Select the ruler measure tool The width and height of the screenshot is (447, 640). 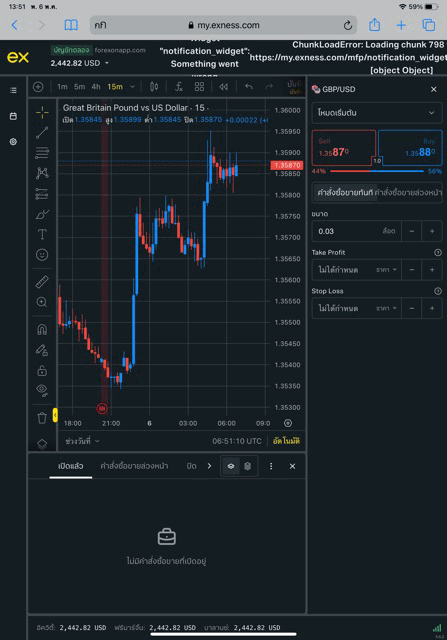point(42,282)
